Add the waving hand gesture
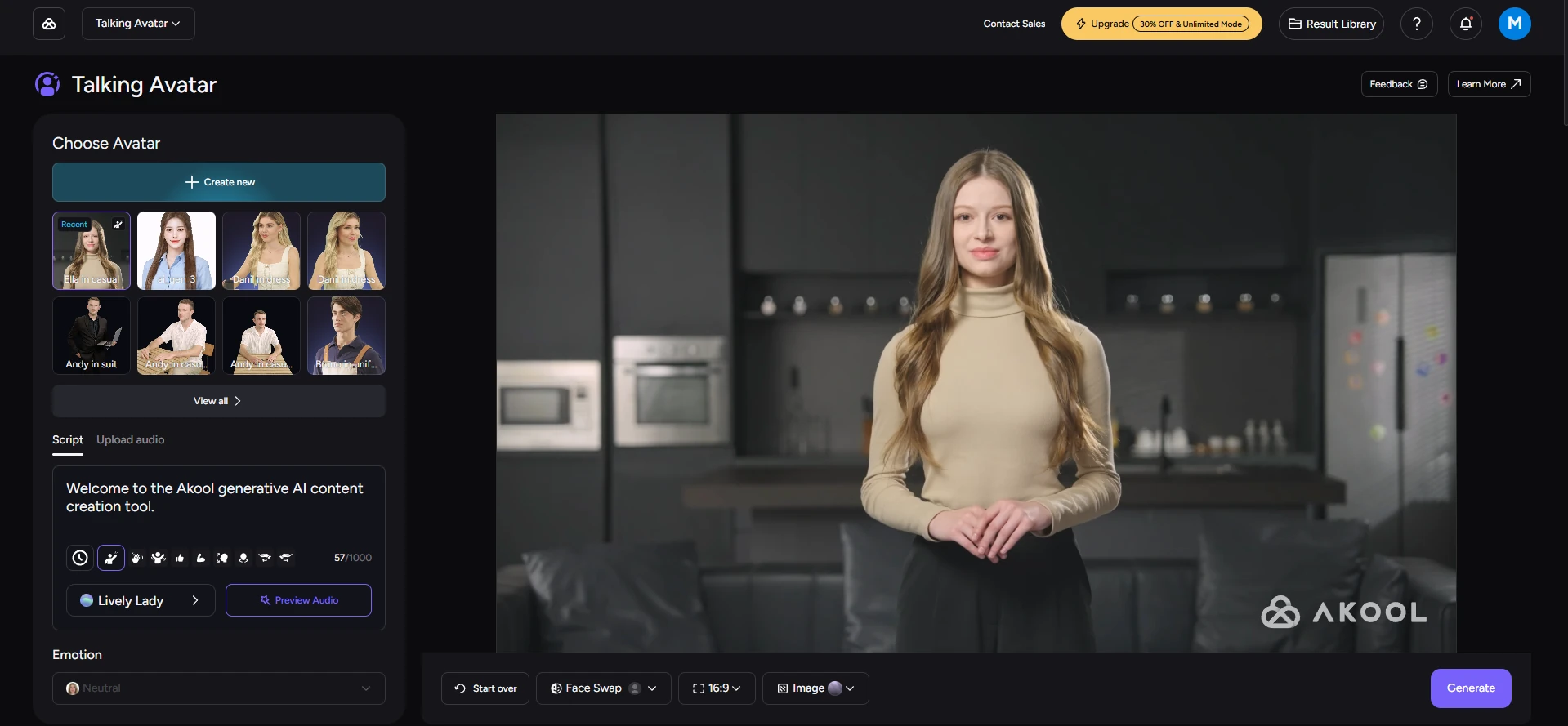The image size is (1568, 726). [137, 558]
